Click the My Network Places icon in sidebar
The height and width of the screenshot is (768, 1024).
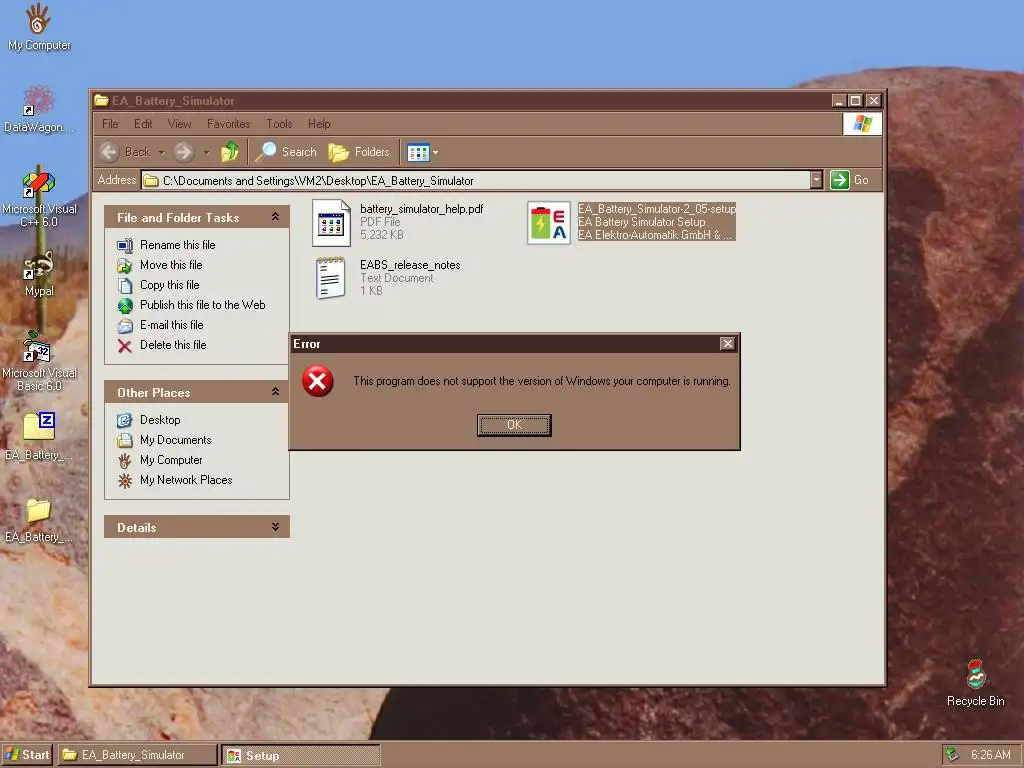coord(125,481)
